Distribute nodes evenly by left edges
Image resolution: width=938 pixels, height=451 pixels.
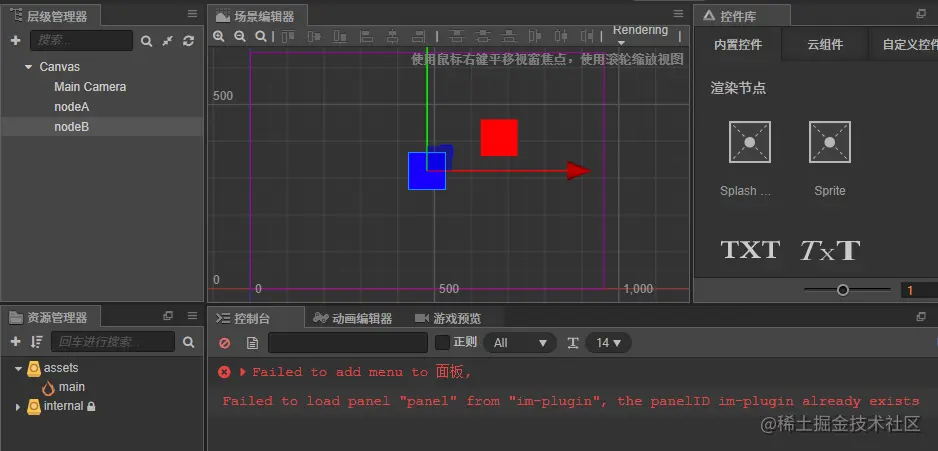(535, 36)
